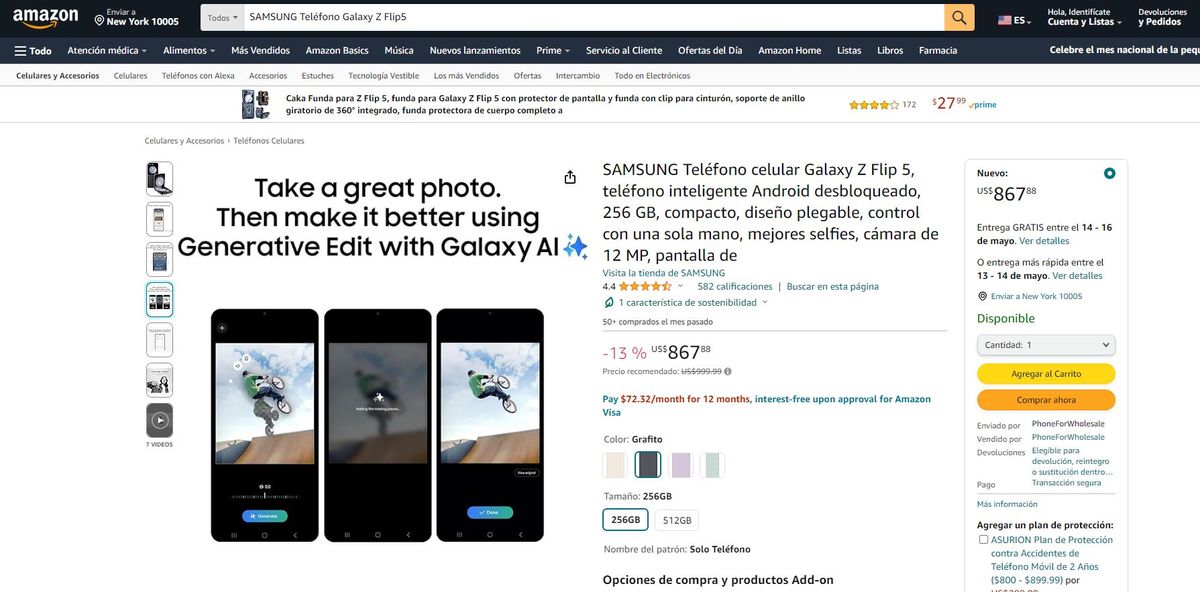Check the ASURION protection plan checkbox

[983, 540]
